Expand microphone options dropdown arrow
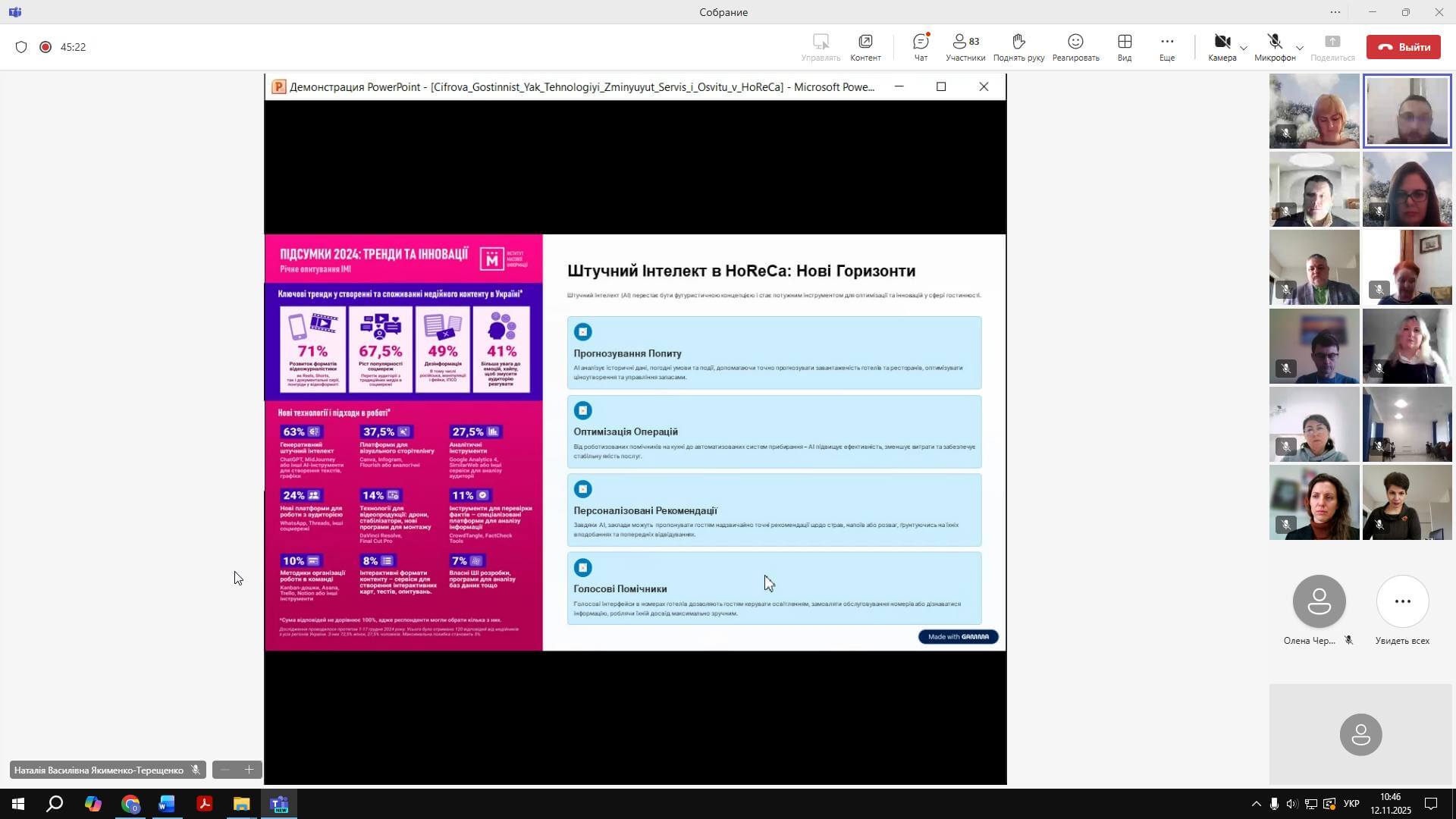 1299,49
